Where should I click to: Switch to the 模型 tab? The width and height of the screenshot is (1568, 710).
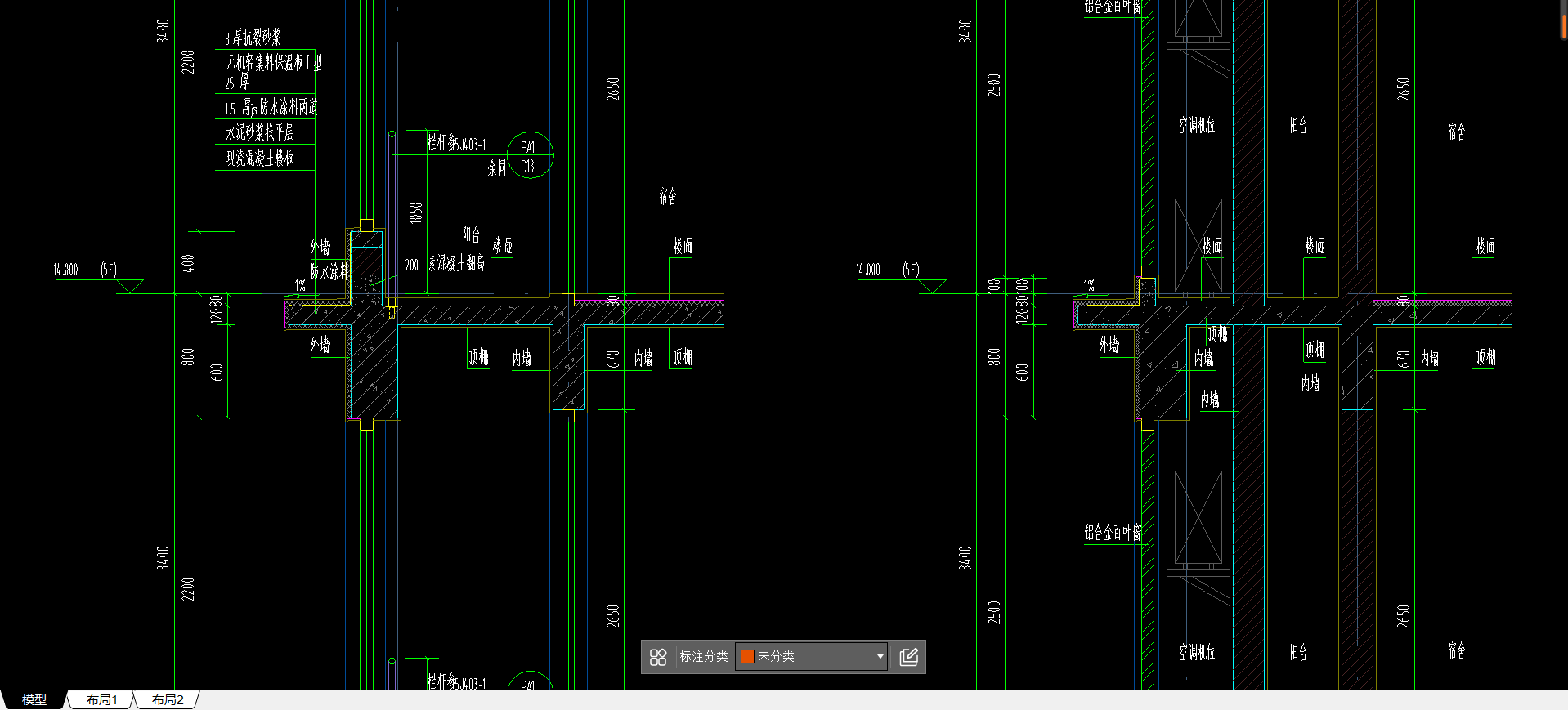(34, 700)
